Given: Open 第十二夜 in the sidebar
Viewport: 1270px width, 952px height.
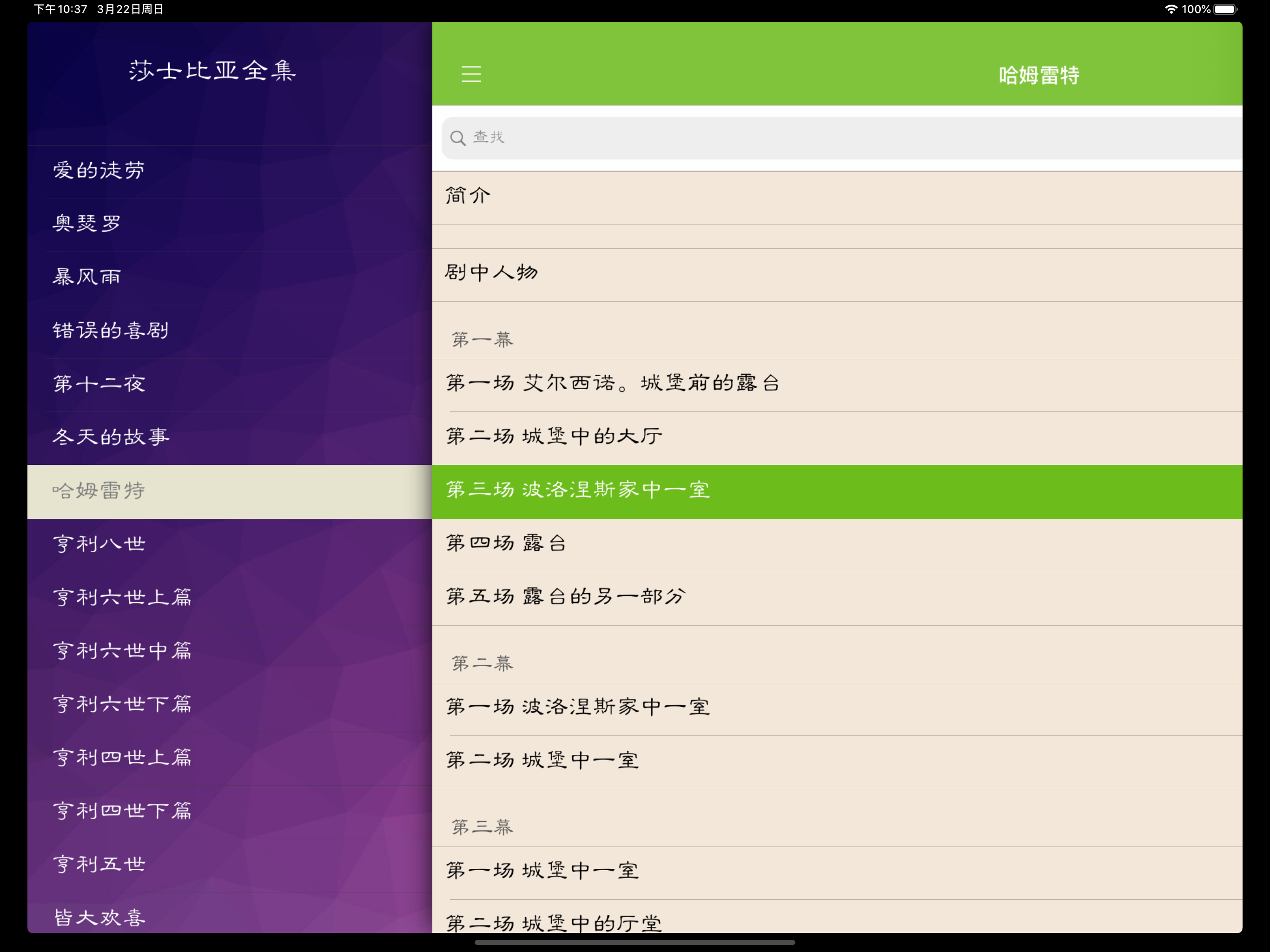Looking at the screenshot, I should pos(230,384).
